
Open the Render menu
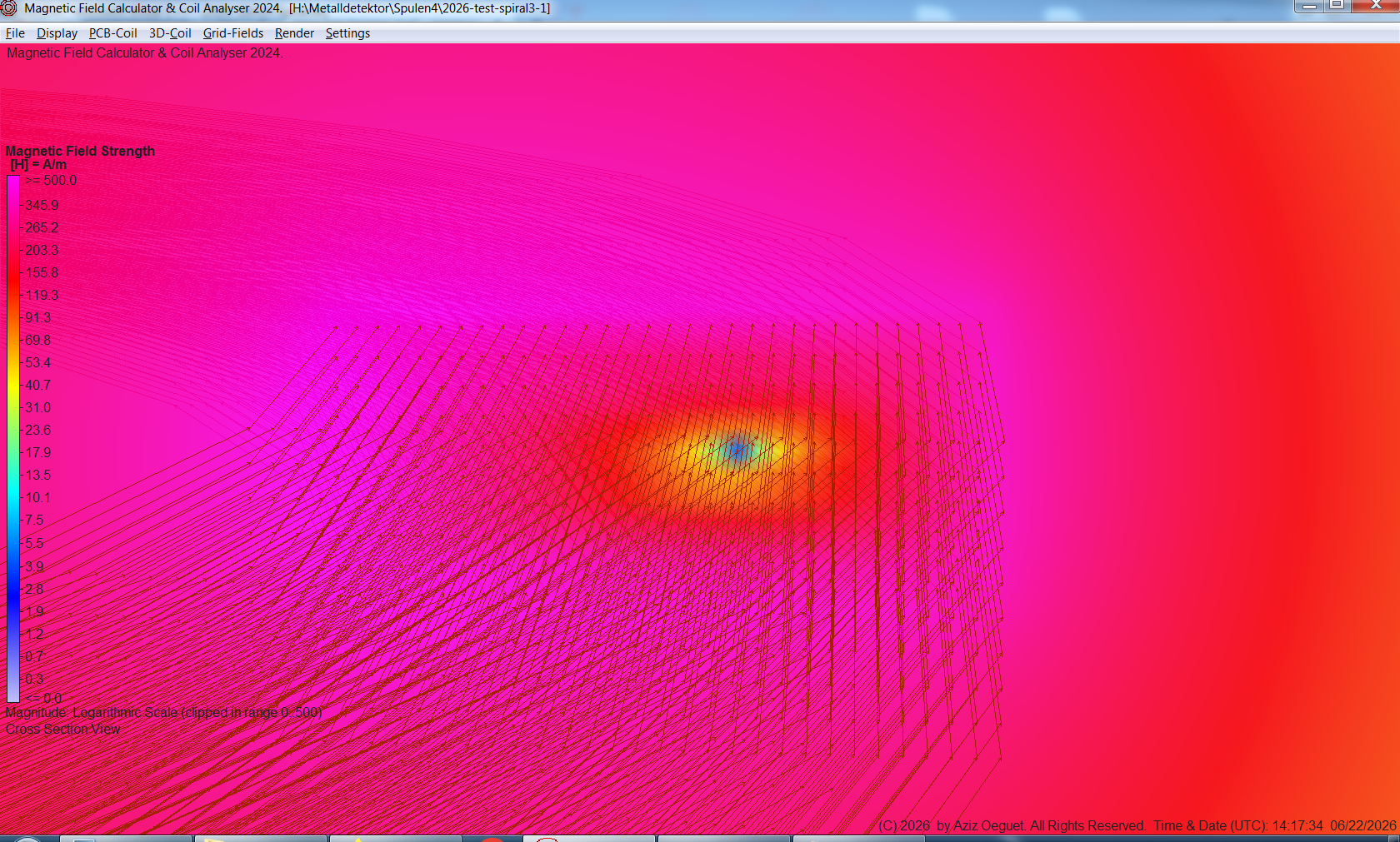click(294, 33)
